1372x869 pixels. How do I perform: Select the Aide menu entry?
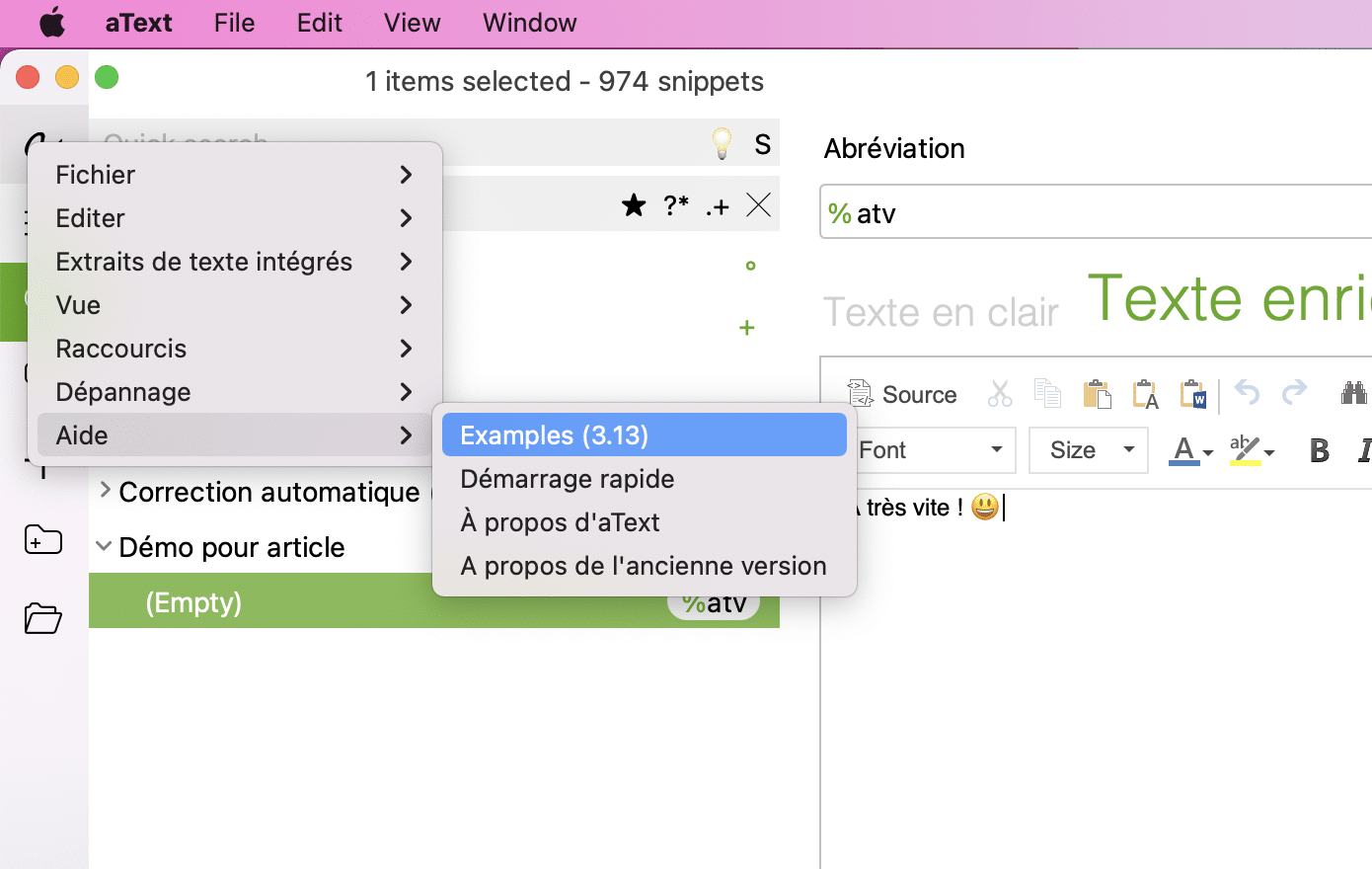[235, 435]
